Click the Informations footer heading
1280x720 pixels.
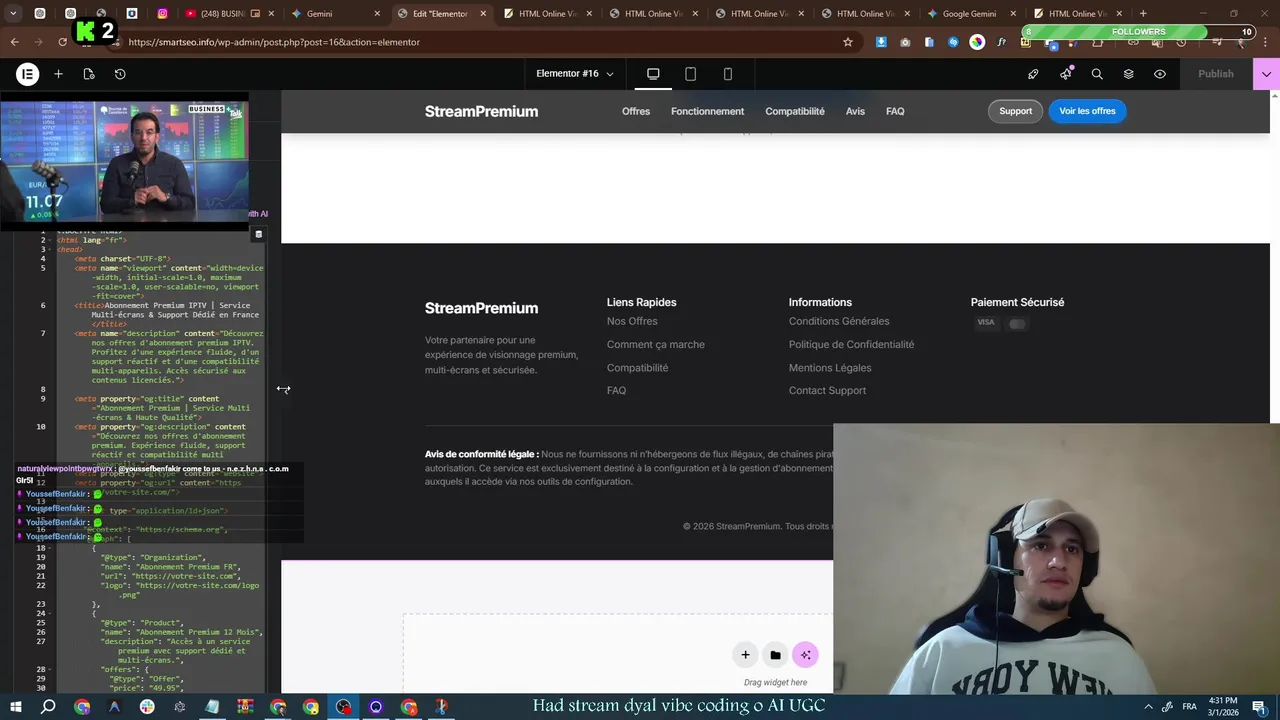820,302
